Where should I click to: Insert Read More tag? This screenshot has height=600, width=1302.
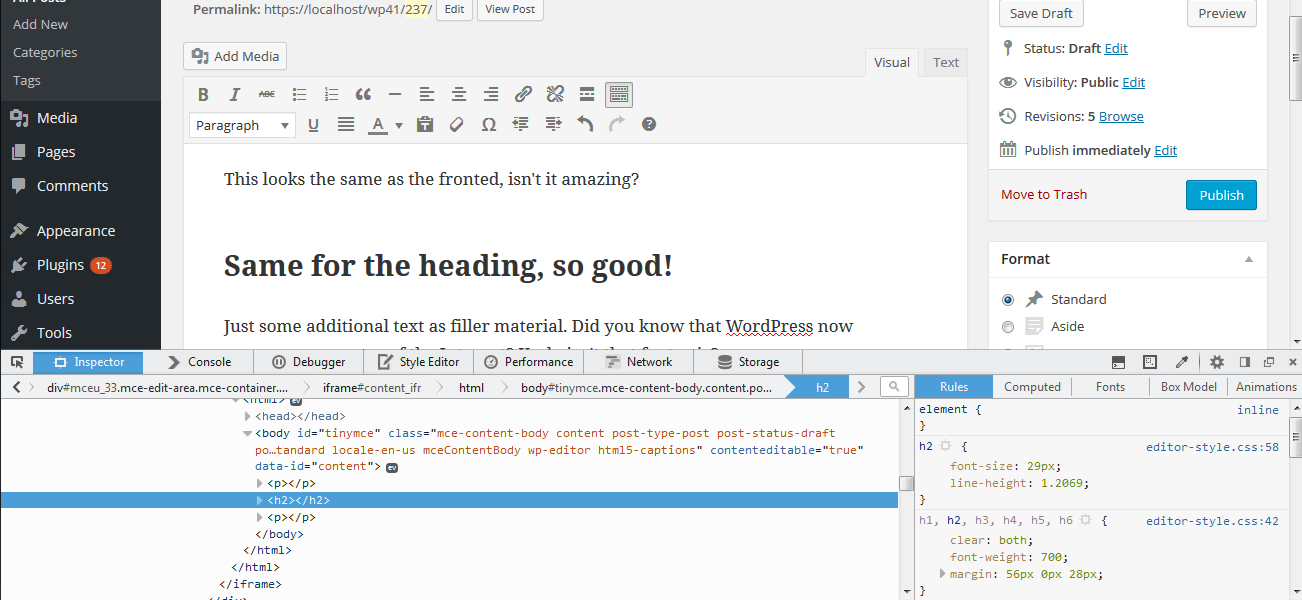pos(587,95)
